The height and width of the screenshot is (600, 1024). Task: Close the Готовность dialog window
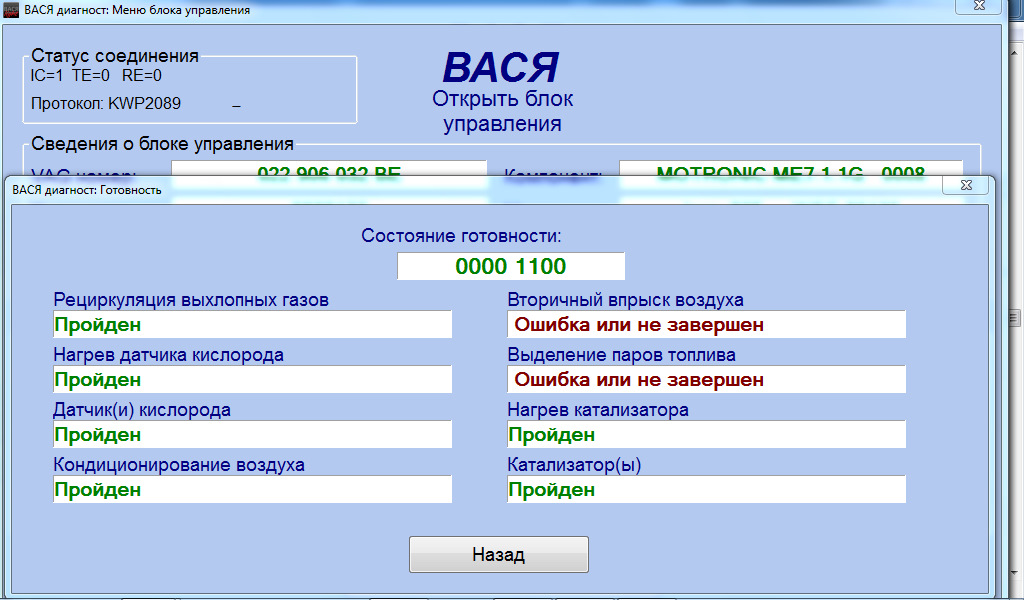964,186
